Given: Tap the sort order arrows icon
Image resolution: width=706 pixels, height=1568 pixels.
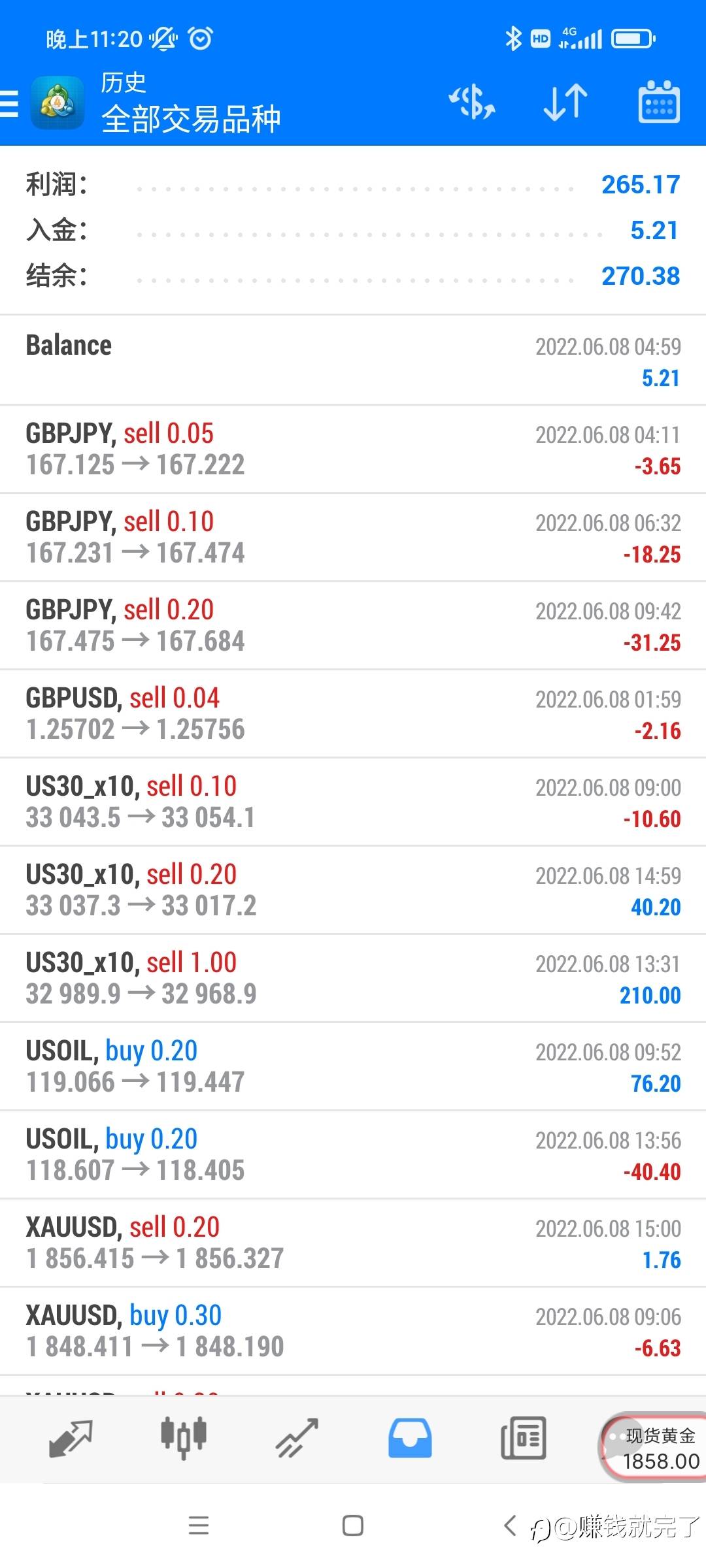Looking at the screenshot, I should (565, 103).
